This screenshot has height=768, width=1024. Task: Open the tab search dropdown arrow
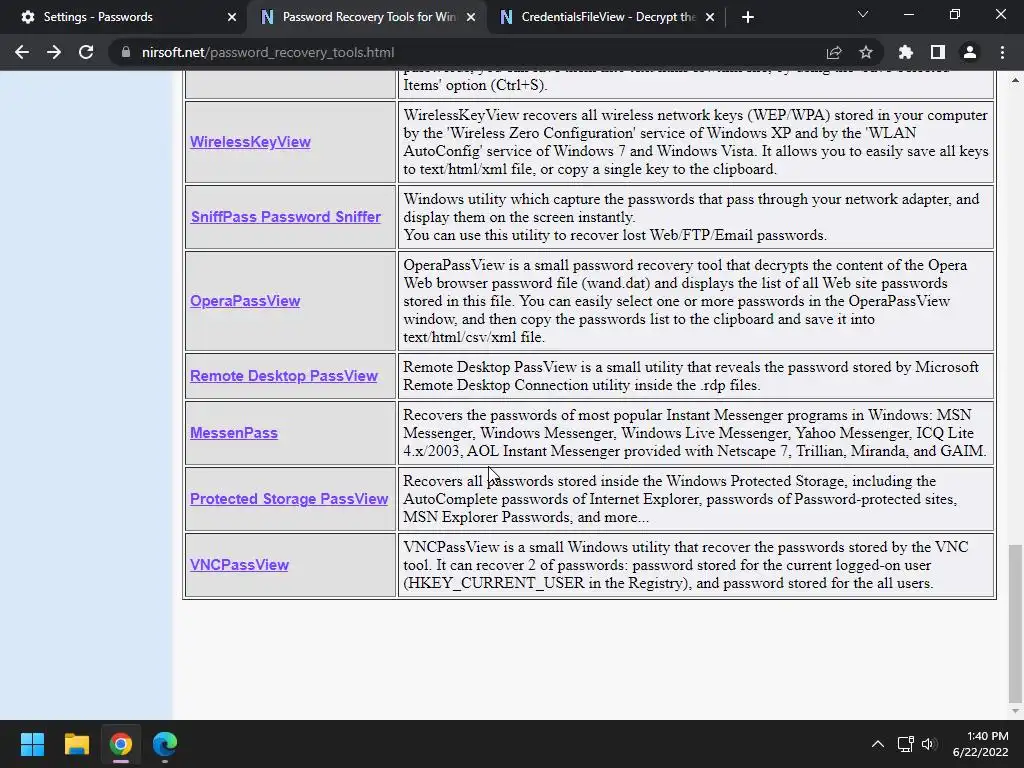tap(863, 14)
